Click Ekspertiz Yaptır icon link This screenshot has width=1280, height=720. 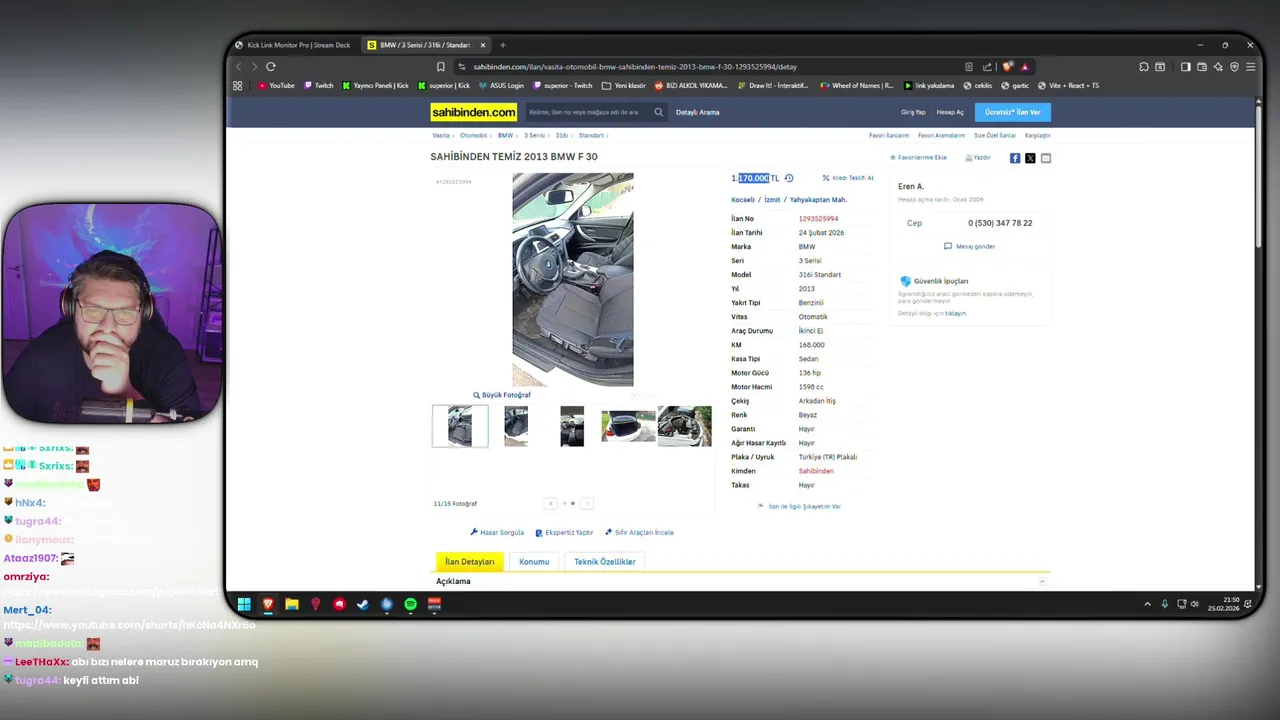pos(565,532)
